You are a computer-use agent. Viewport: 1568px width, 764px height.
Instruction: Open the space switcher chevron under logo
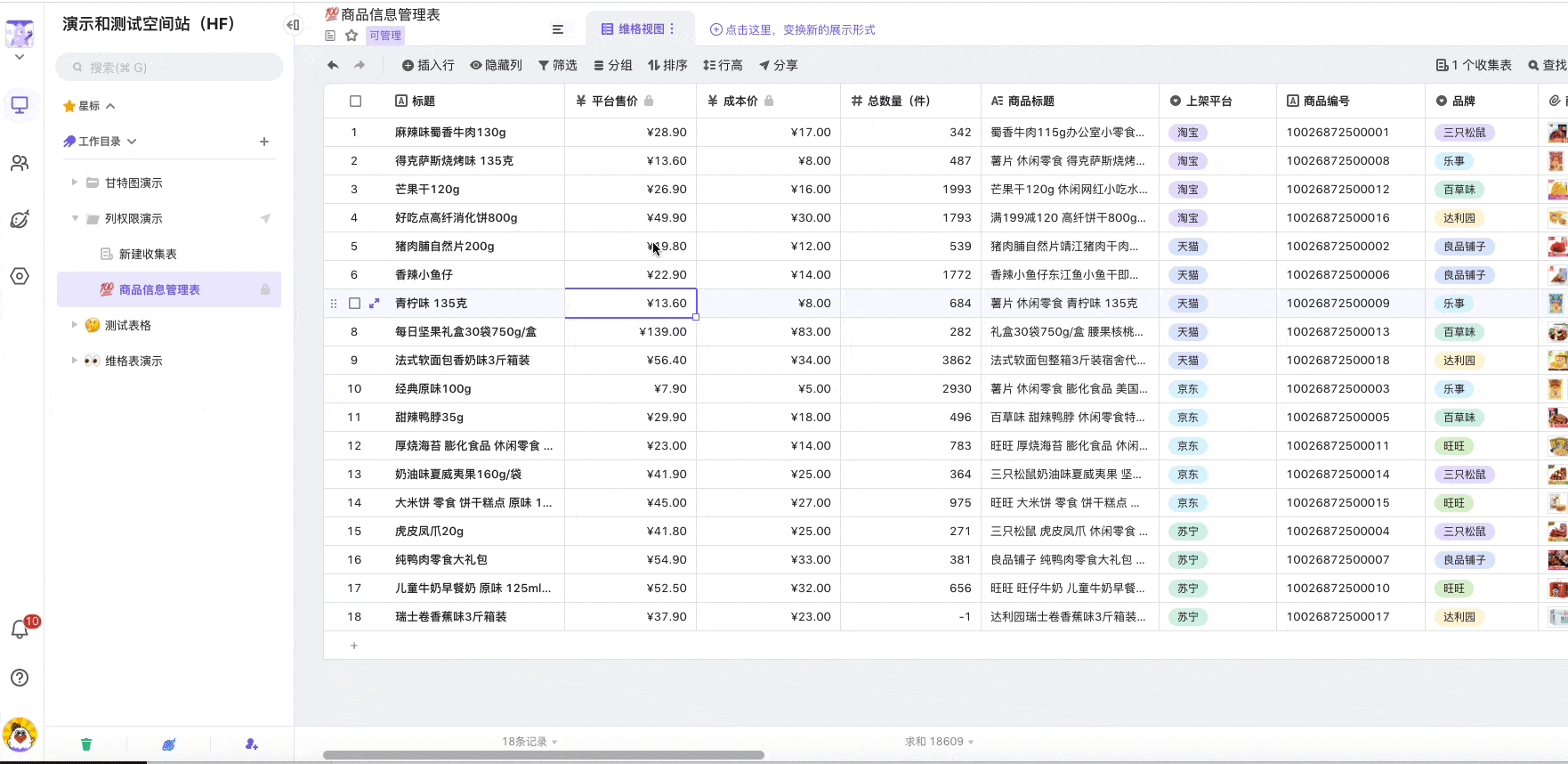coord(20,57)
